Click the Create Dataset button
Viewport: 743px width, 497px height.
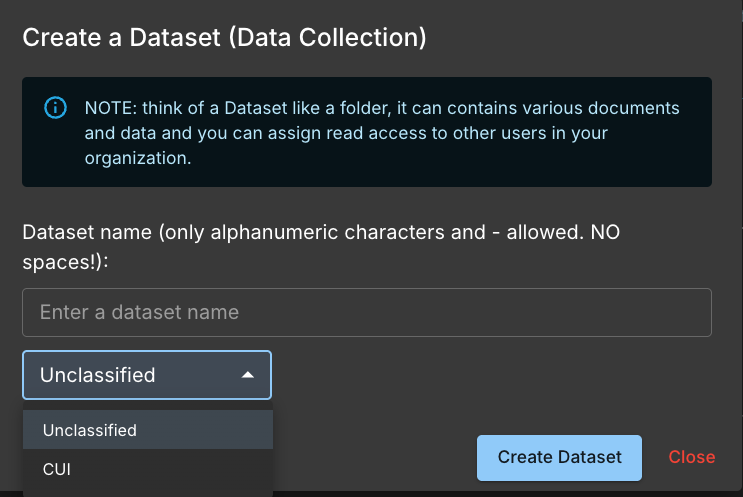[x=559, y=458]
